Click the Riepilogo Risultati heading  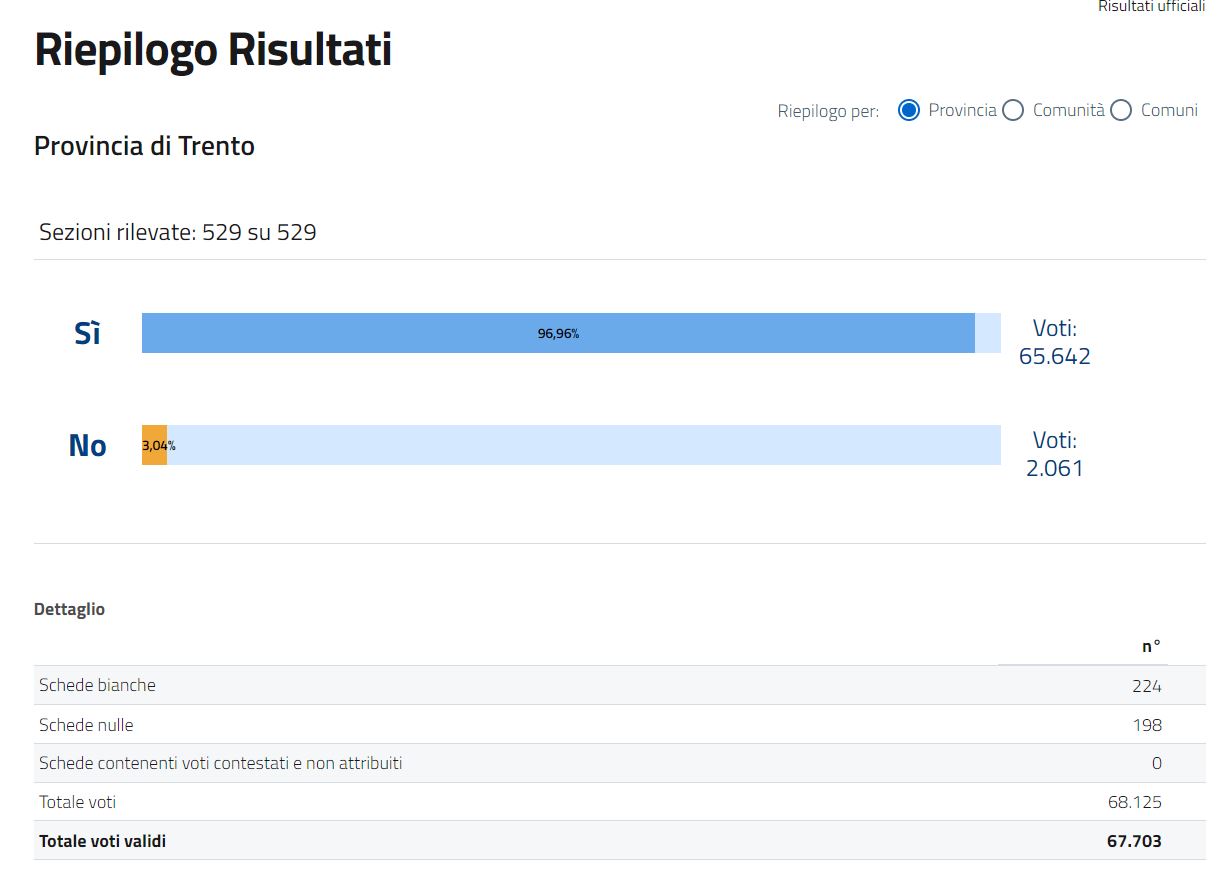(213, 50)
